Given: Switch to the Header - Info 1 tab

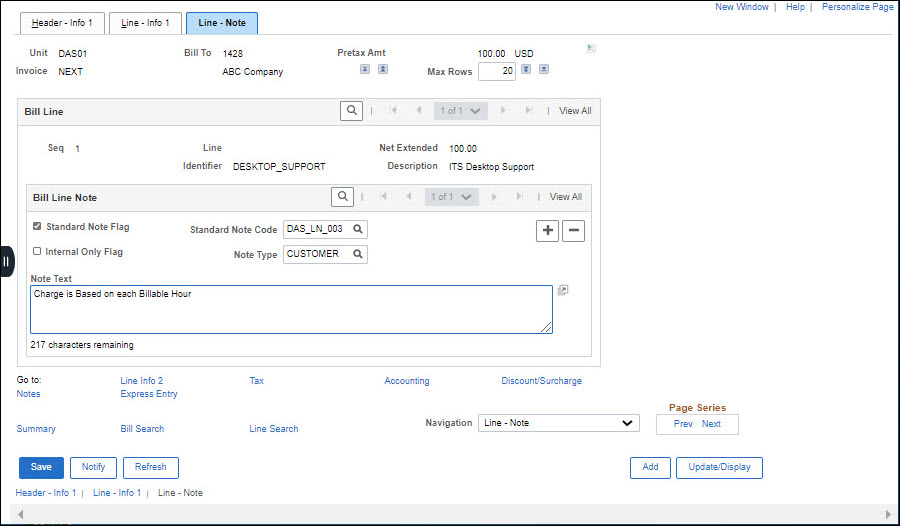Looking at the screenshot, I should click(60, 22).
